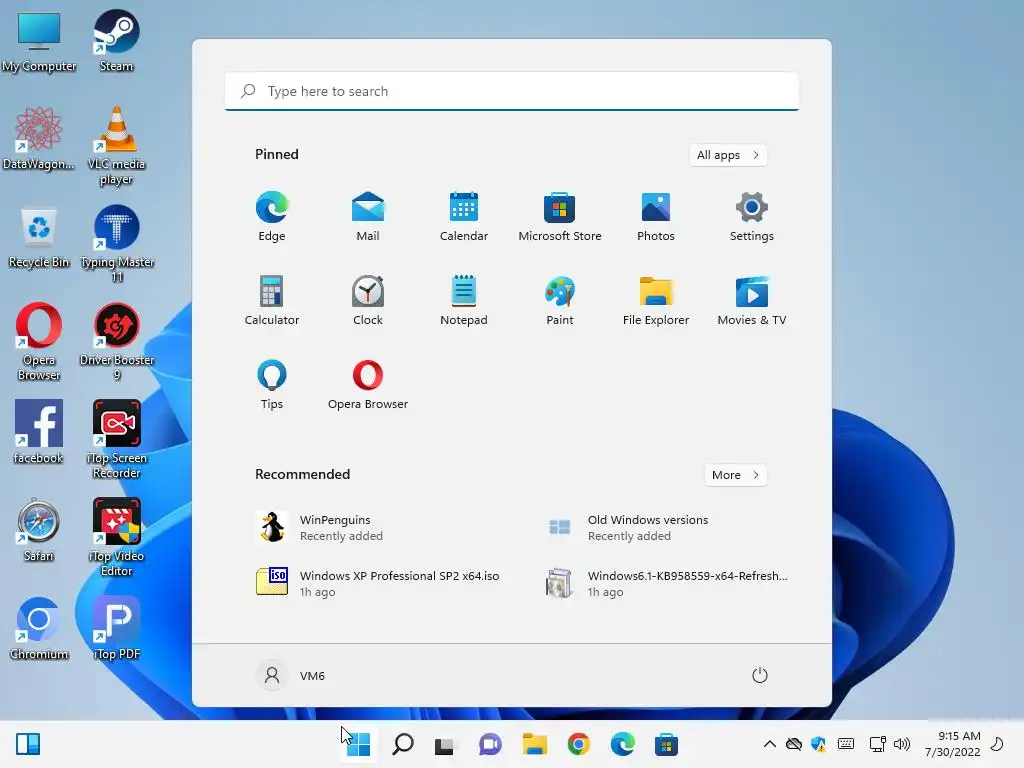Open Edge from pinned apps
The height and width of the screenshot is (768, 1024).
pos(272,216)
